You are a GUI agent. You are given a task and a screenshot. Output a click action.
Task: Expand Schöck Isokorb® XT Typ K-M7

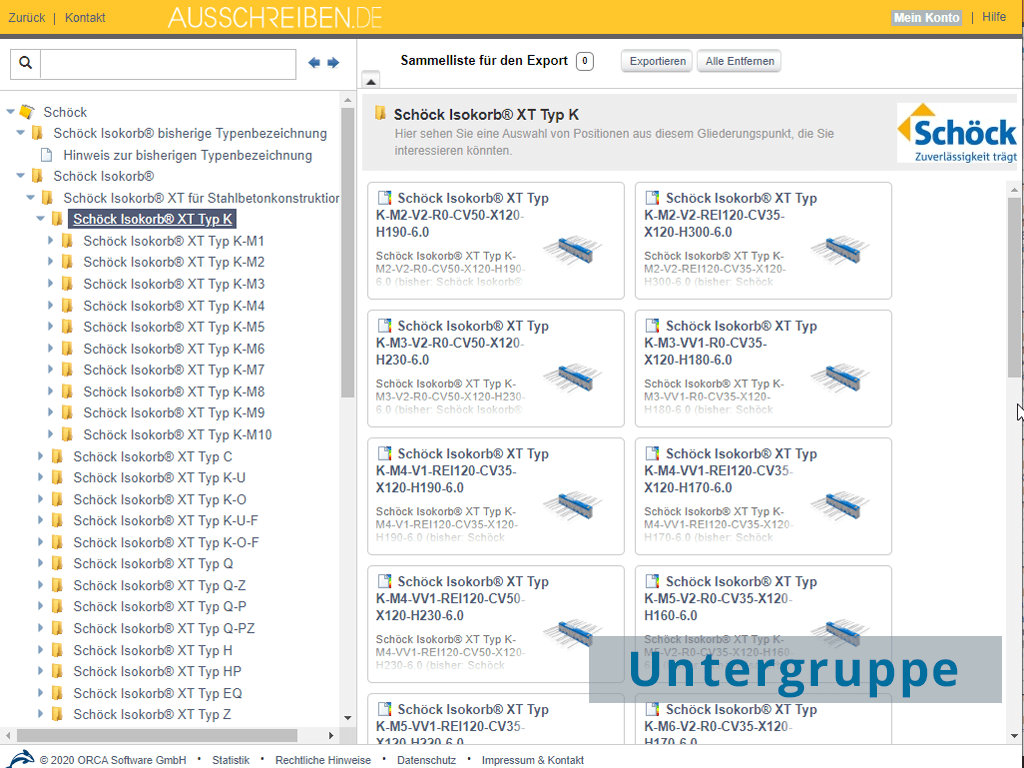[51, 370]
